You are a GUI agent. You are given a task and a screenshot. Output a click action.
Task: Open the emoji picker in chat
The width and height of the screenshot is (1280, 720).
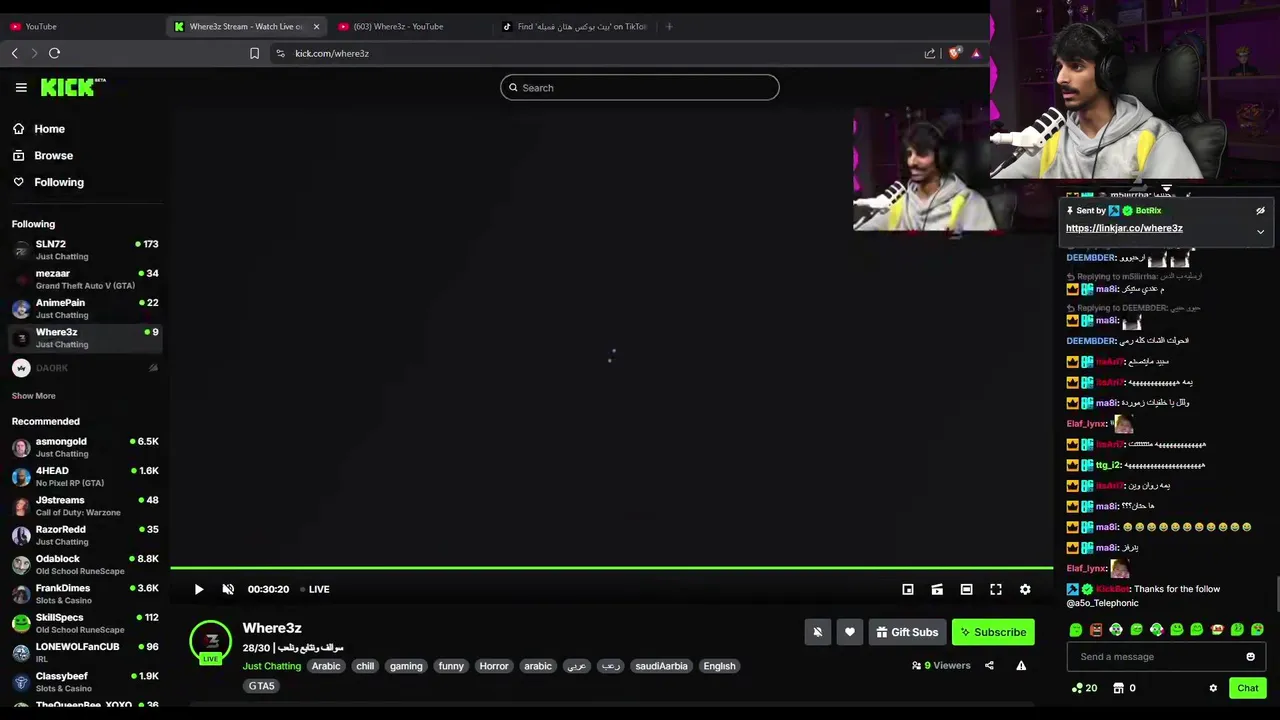click(1250, 657)
